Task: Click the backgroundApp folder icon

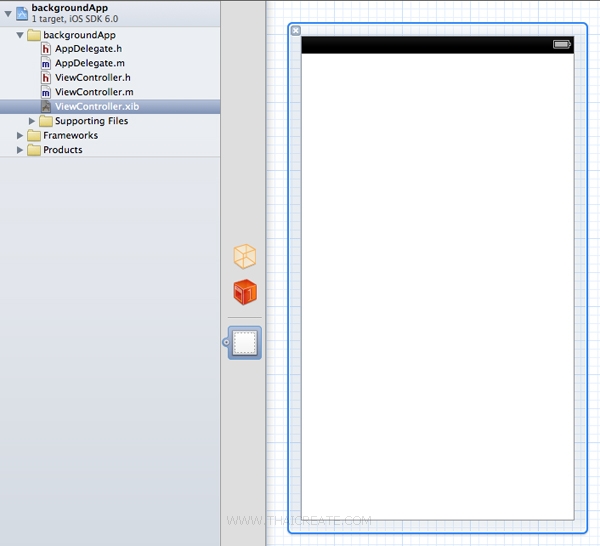Action: pyautogui.click(x=34, y=35)
